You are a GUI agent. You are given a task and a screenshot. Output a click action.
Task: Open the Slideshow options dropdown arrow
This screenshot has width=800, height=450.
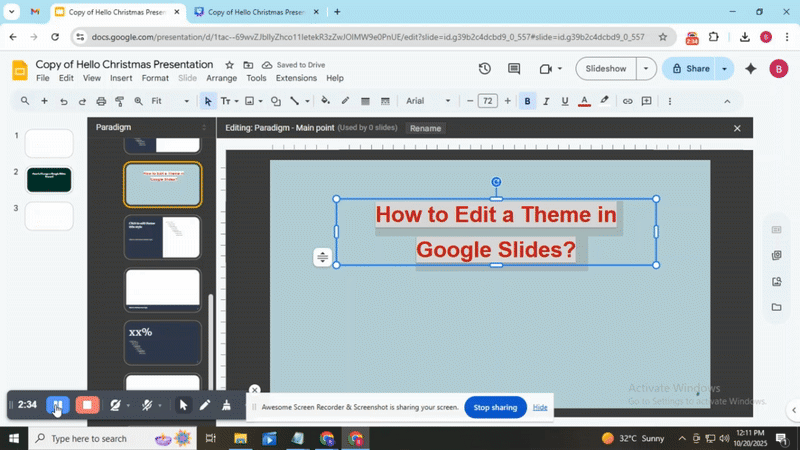pyautogui.click(x=646, y=69)
